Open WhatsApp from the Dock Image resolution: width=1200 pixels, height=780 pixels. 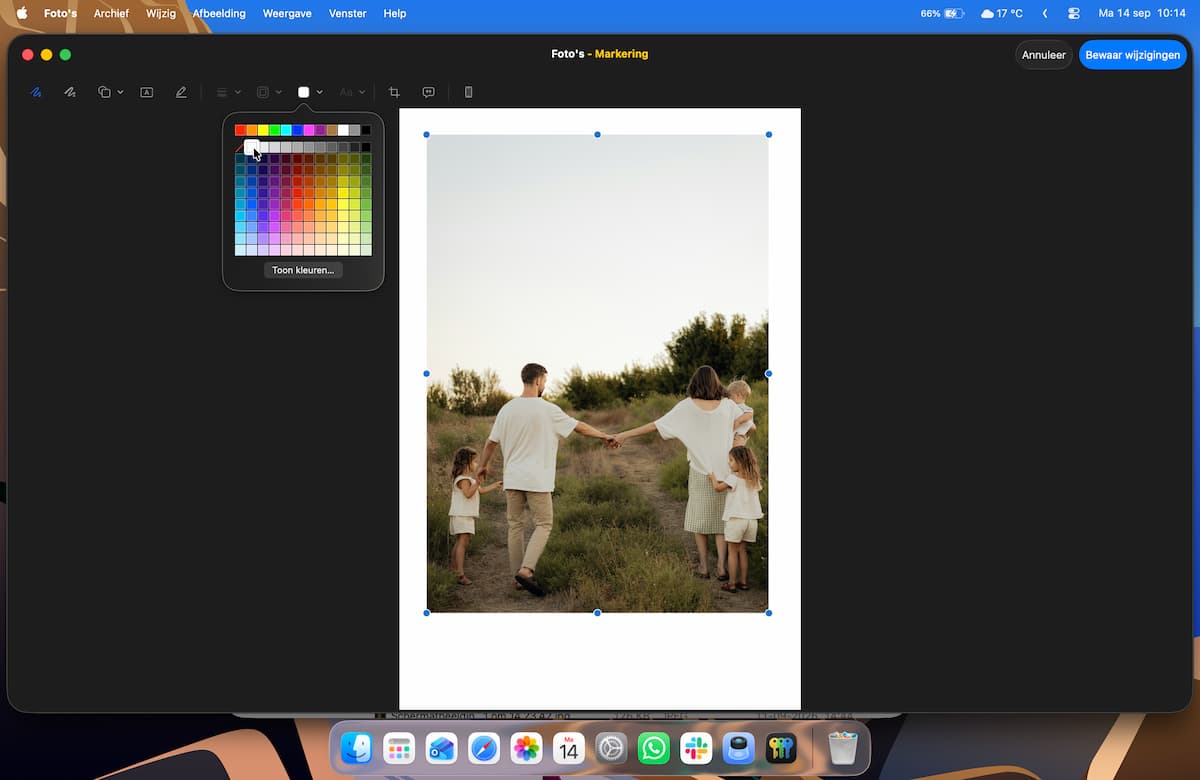pyautogui.click(x=654, y=748)
